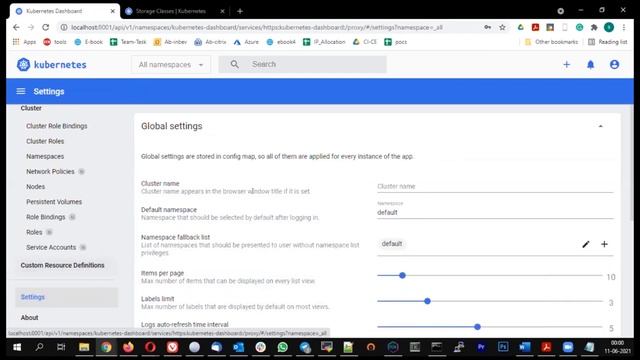Screen dimensions: 640x360
Task: Open the sidebar hamburger menu
Action: tap(21, 91)
